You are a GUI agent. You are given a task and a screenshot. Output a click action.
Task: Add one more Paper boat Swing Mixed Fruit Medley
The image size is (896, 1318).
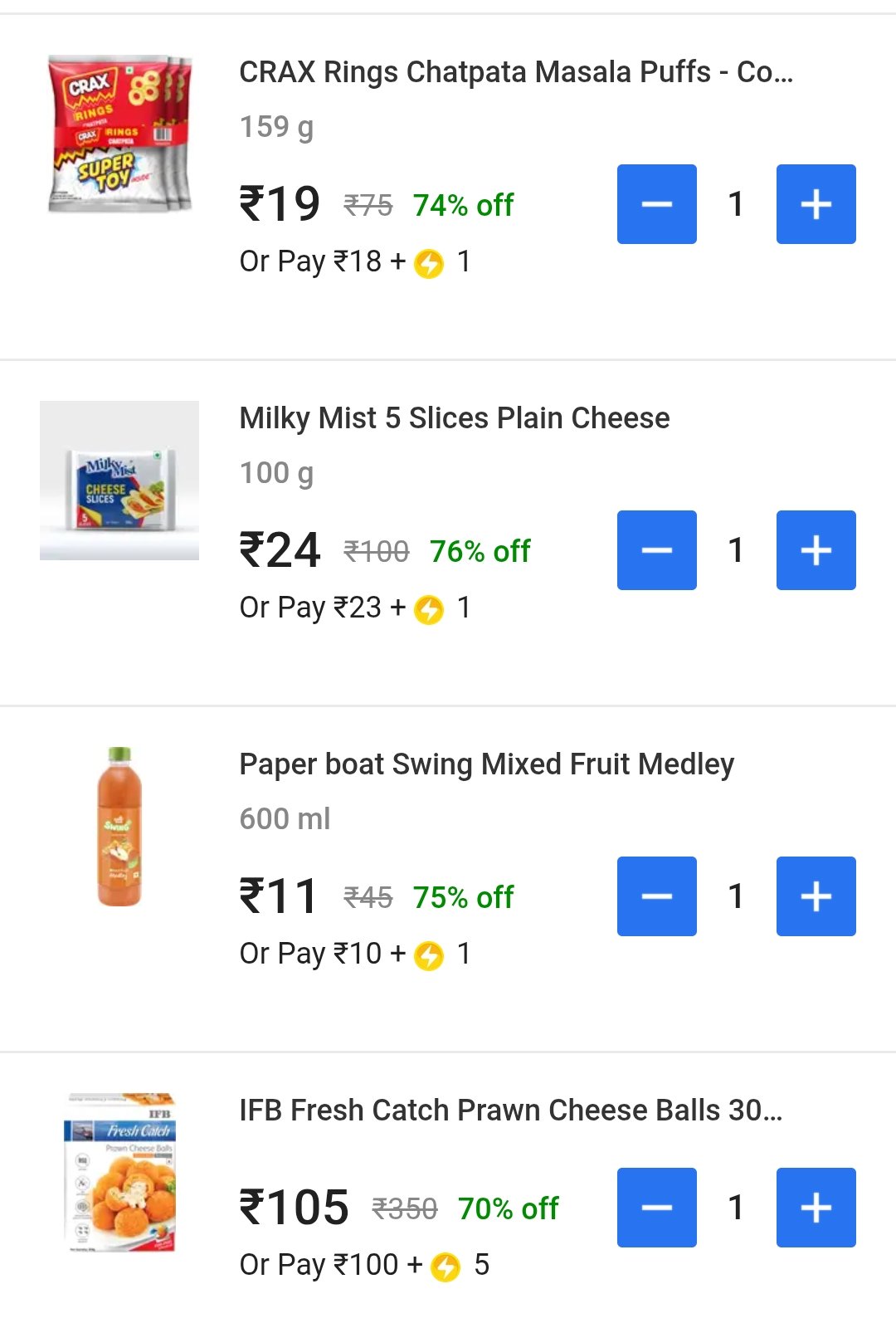coord(816,896)
